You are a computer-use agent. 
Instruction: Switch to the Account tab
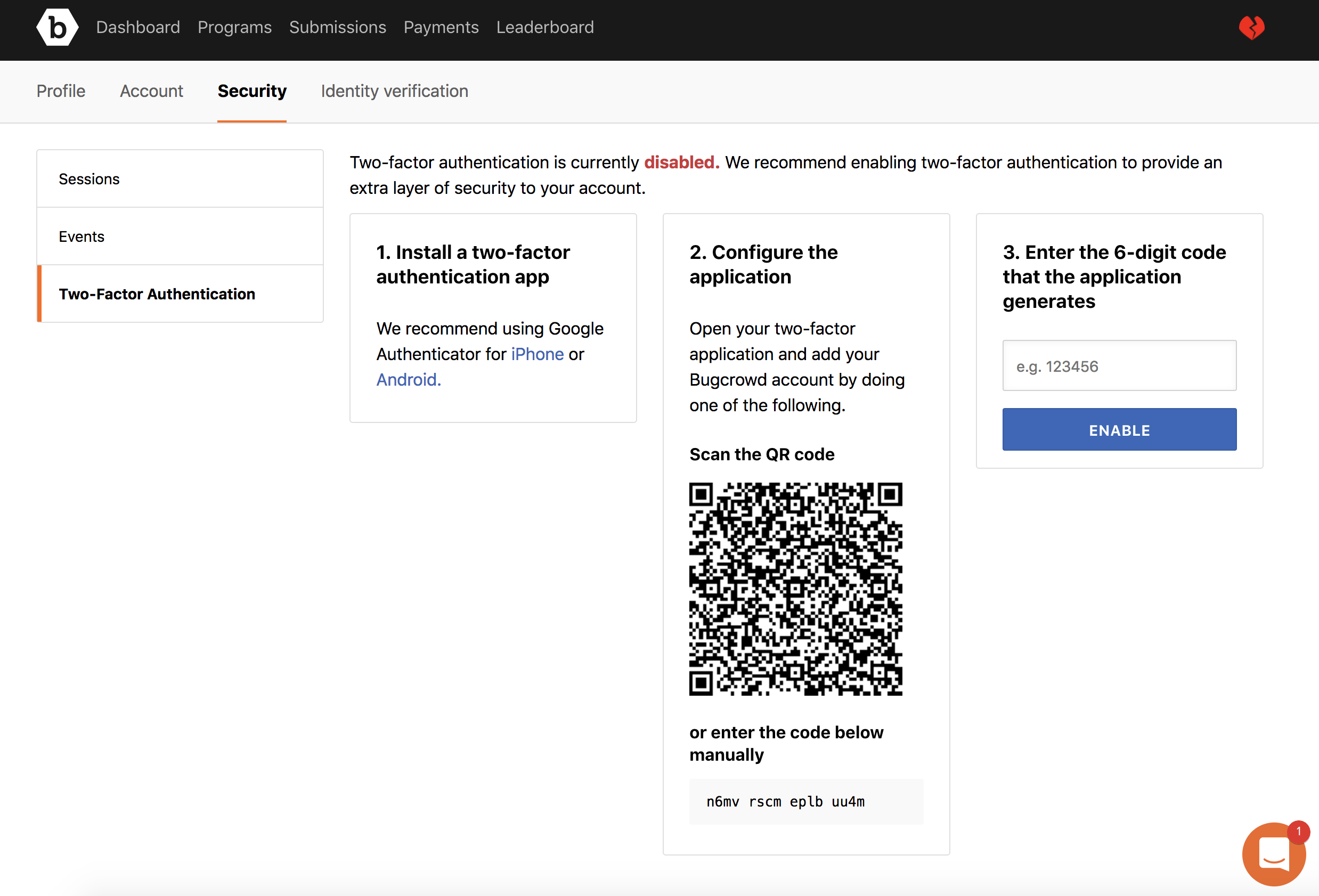[x=151, y=91]
